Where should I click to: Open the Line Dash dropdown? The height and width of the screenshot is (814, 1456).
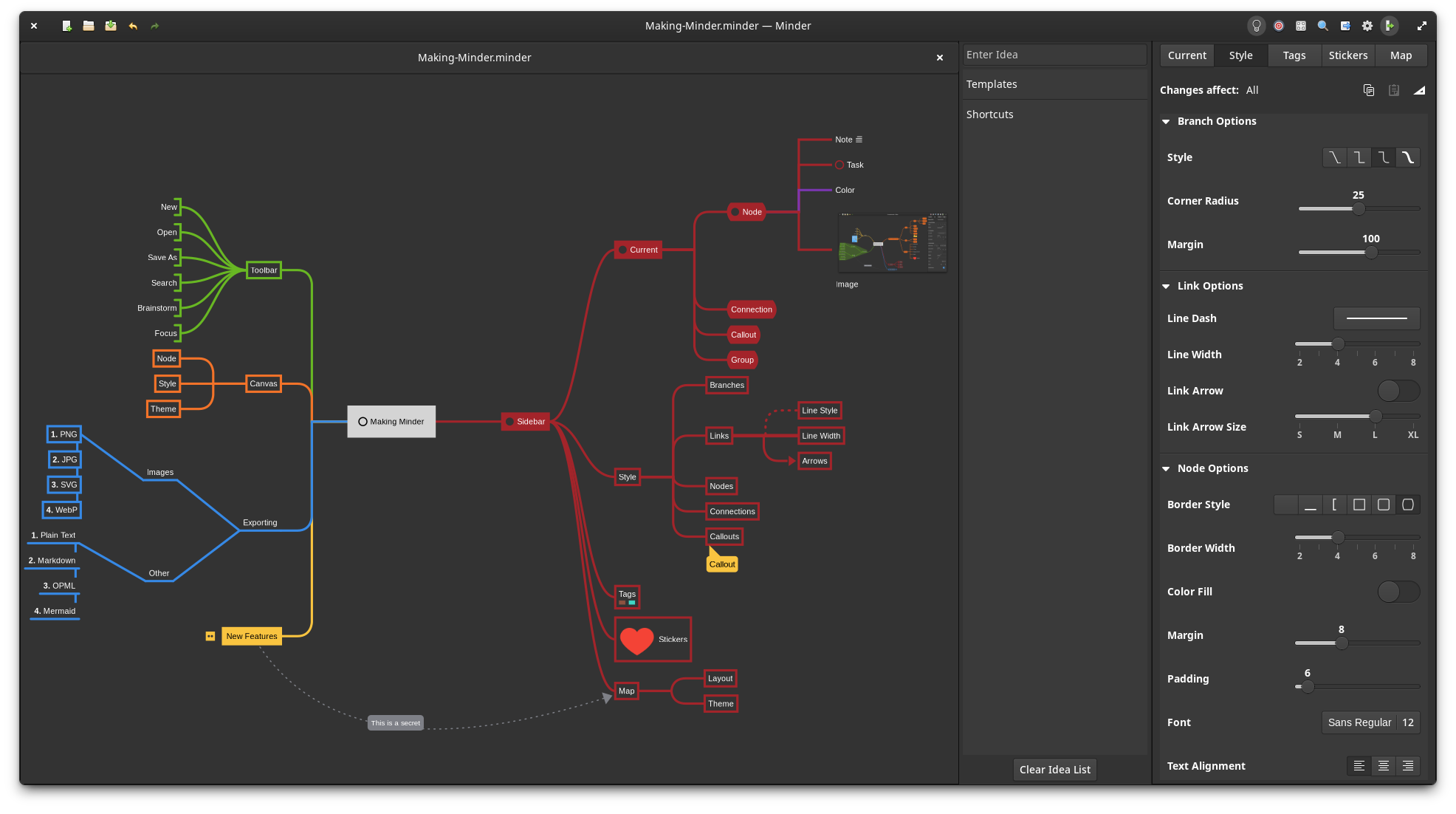1376,318
